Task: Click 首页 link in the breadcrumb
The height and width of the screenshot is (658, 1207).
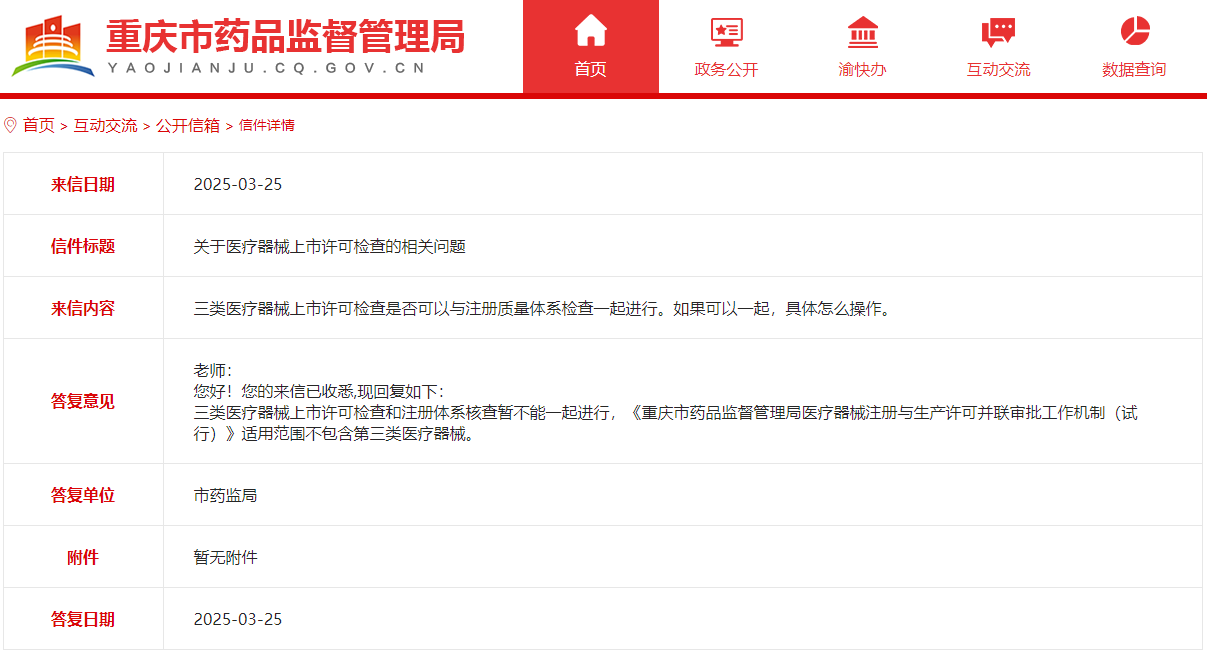Action: tap(39, 125)
